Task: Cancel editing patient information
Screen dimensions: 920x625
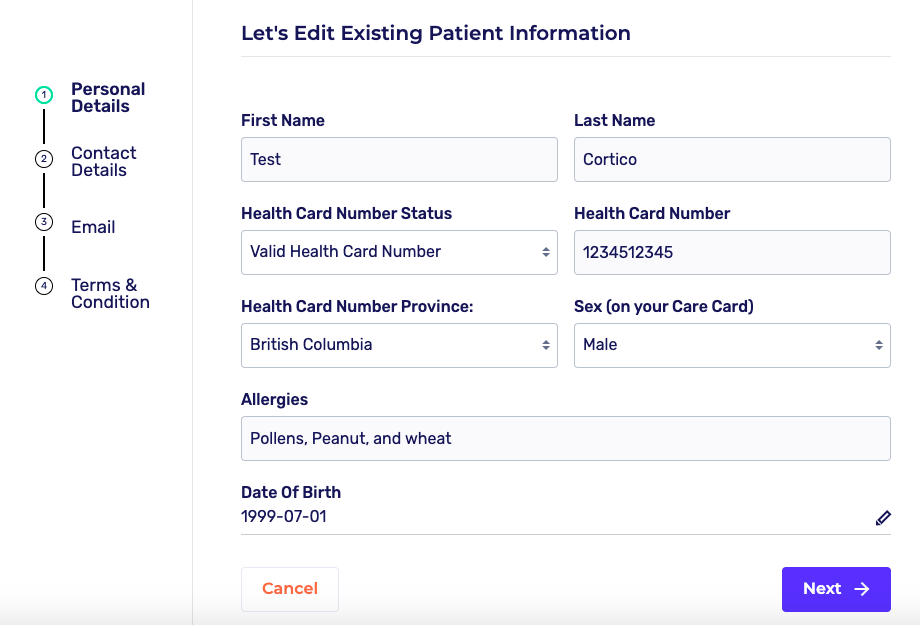Action: click(290, 589)
